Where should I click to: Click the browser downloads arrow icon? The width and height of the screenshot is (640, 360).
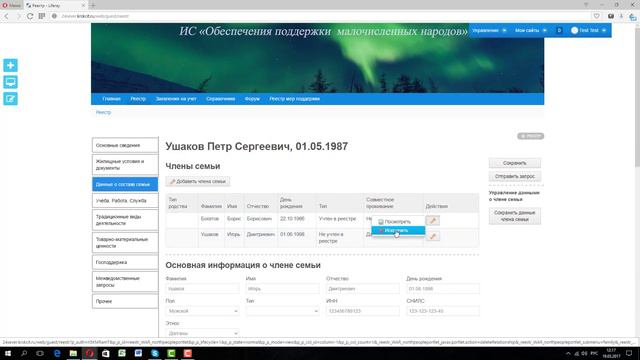pos(621,16)
